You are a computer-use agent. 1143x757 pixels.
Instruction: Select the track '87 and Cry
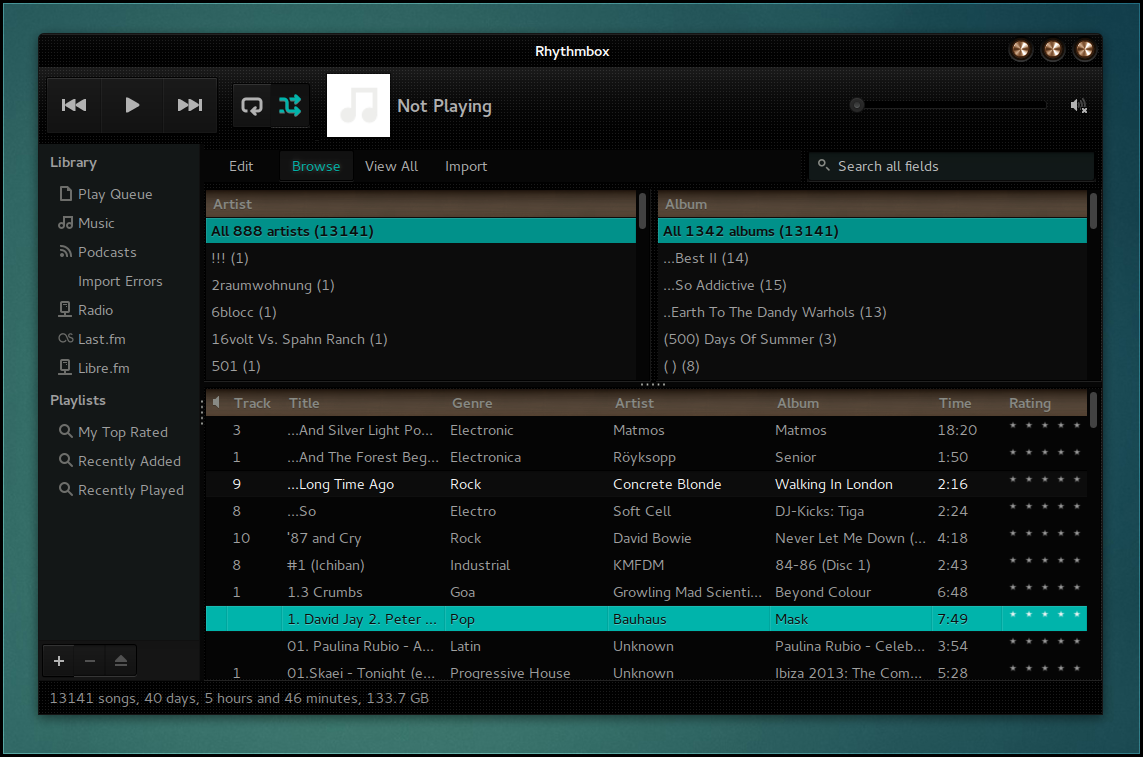point(647,538)
